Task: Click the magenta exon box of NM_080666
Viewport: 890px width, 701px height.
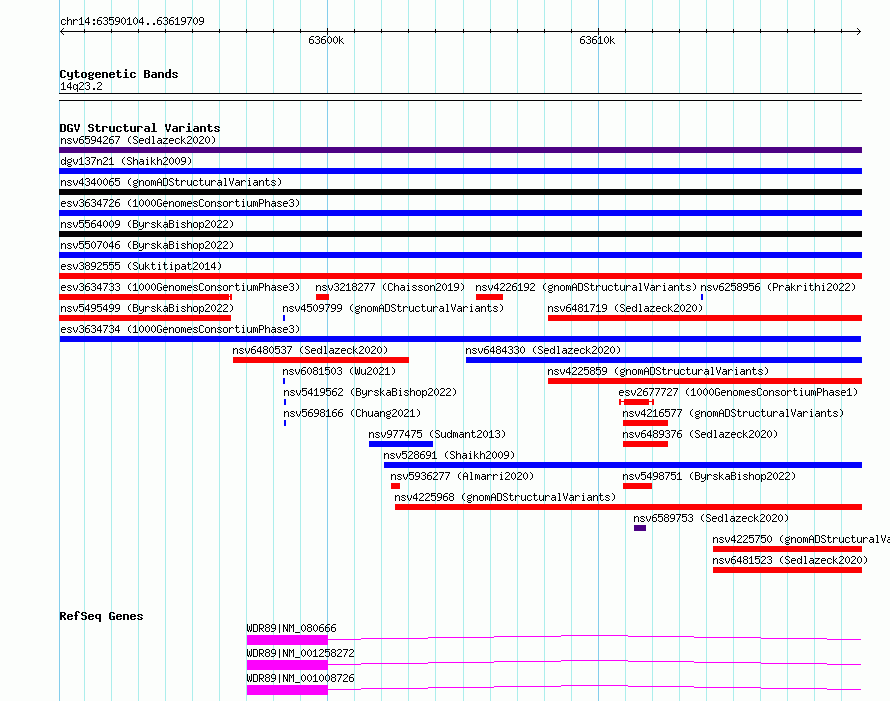Action: point(287,640)
